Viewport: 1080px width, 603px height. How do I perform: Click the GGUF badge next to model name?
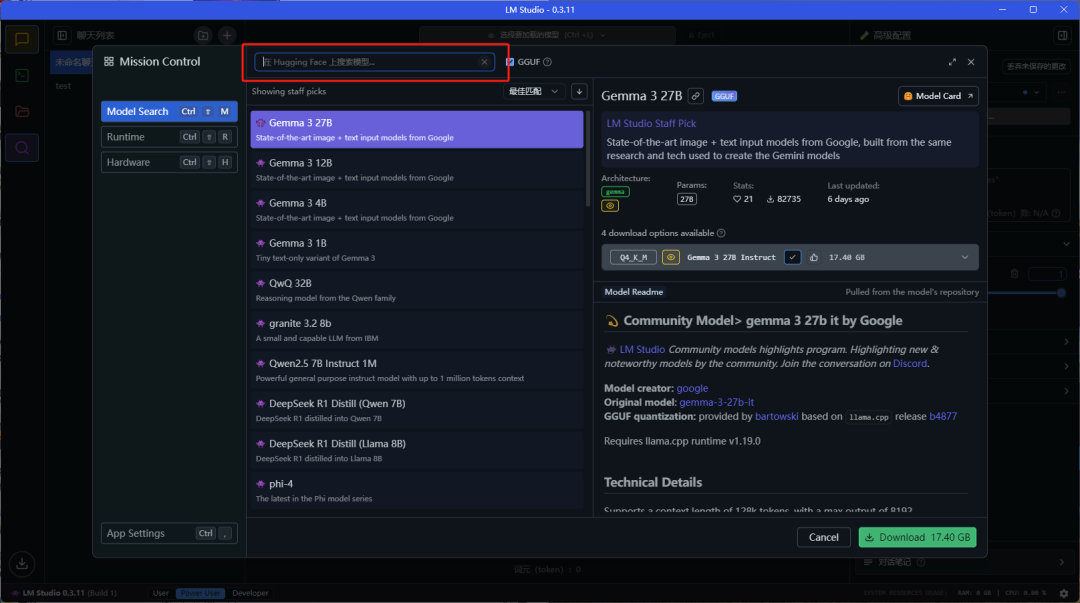(724, 96)
